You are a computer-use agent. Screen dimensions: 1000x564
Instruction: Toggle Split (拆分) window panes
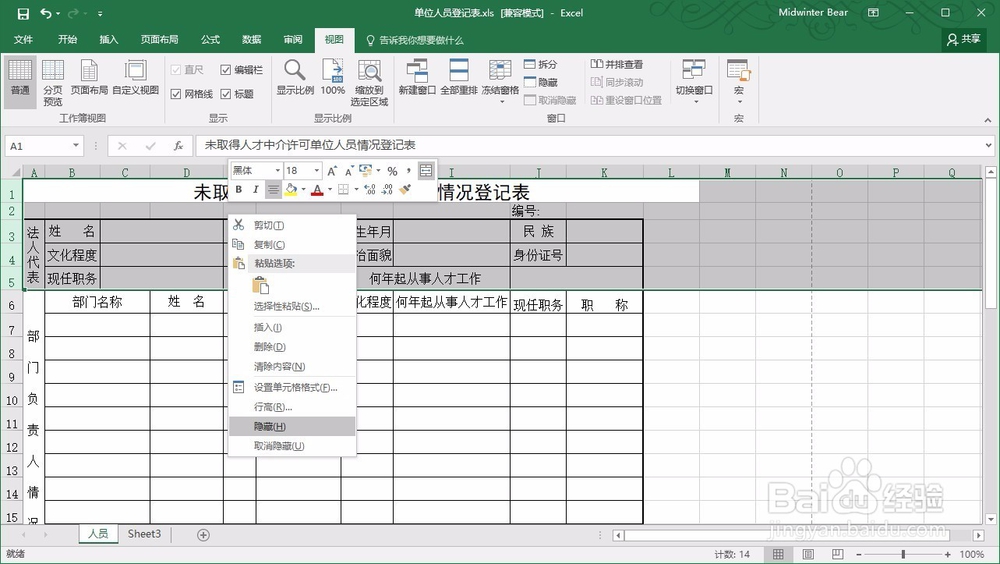[x=540, y=64]
